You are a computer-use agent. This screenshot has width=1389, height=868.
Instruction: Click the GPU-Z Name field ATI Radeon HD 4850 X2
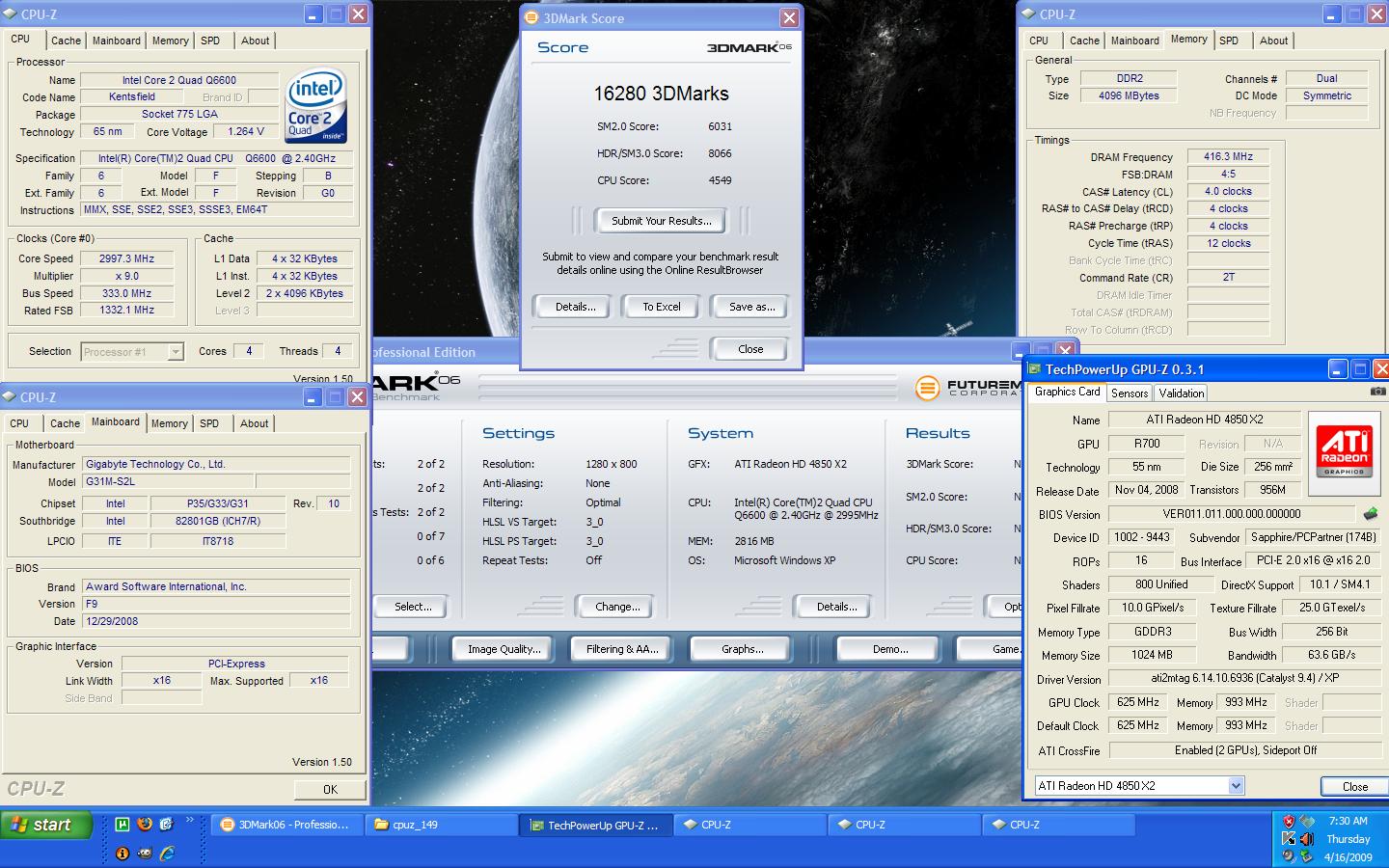pos(1205,420)
